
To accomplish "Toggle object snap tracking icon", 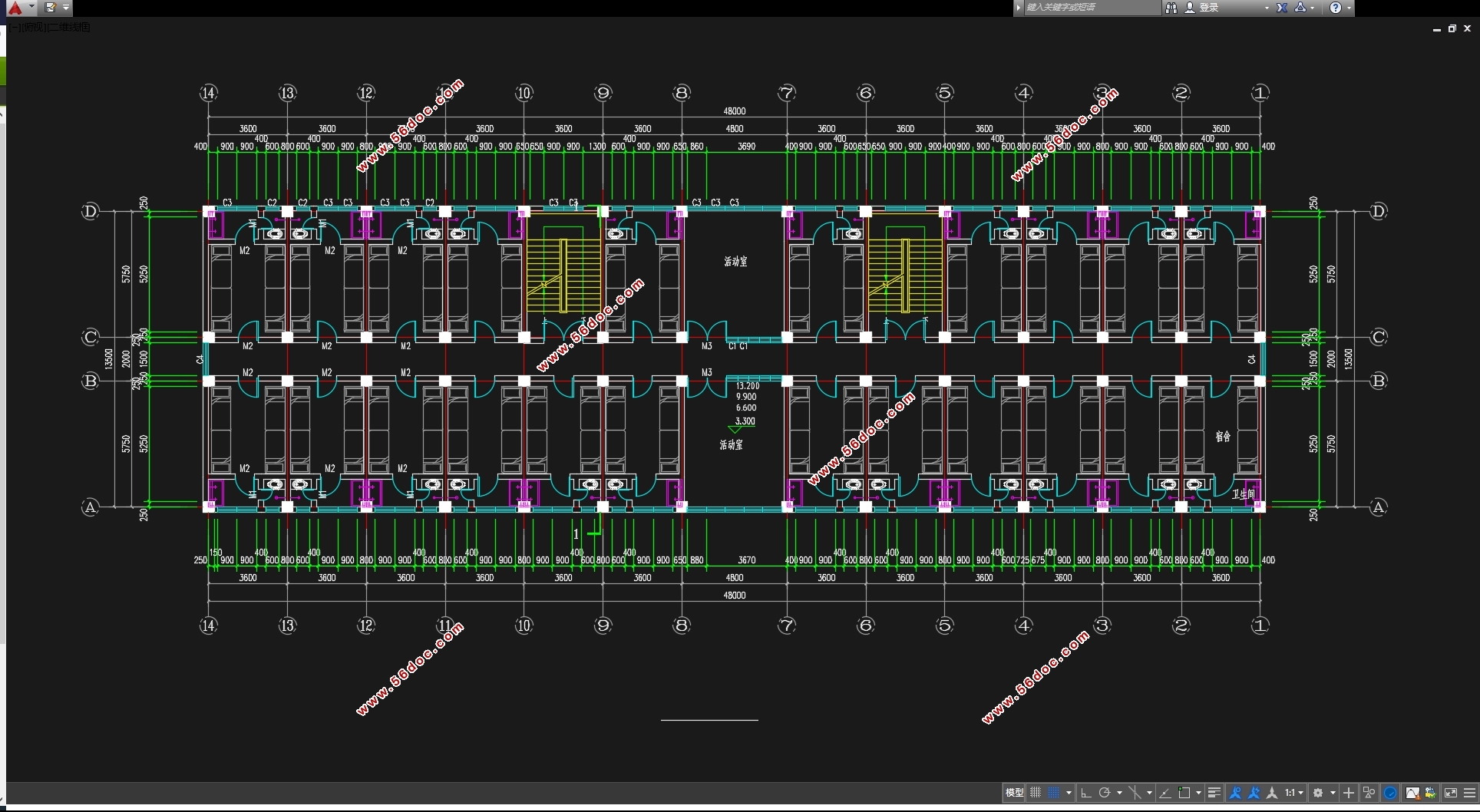I will coord(1165,793).
